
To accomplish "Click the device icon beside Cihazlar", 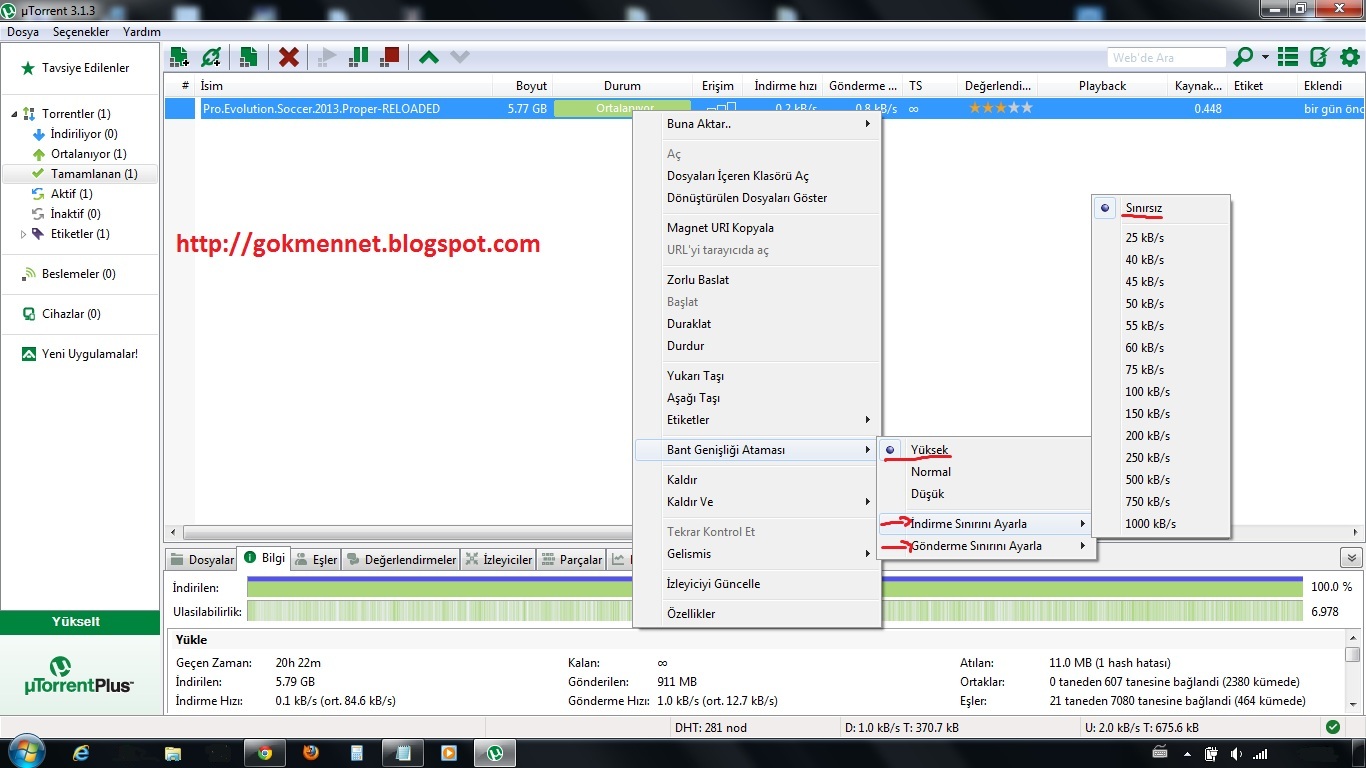I will pos(28,314).
